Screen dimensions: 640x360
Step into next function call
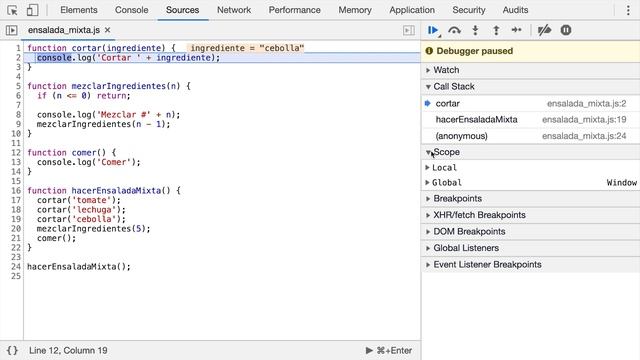[x=475, y=30]
